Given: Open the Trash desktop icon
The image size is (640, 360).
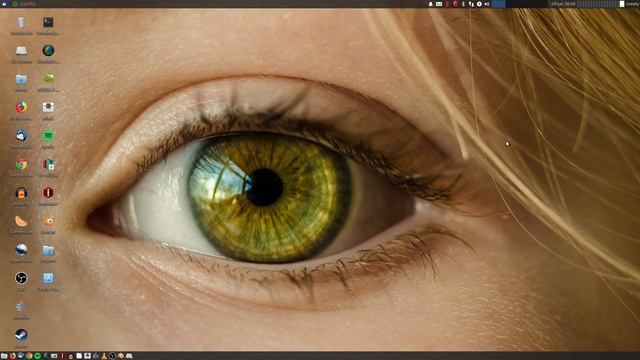Looking at the screenshot, I should pyautogui.click(x=21, y=22).
